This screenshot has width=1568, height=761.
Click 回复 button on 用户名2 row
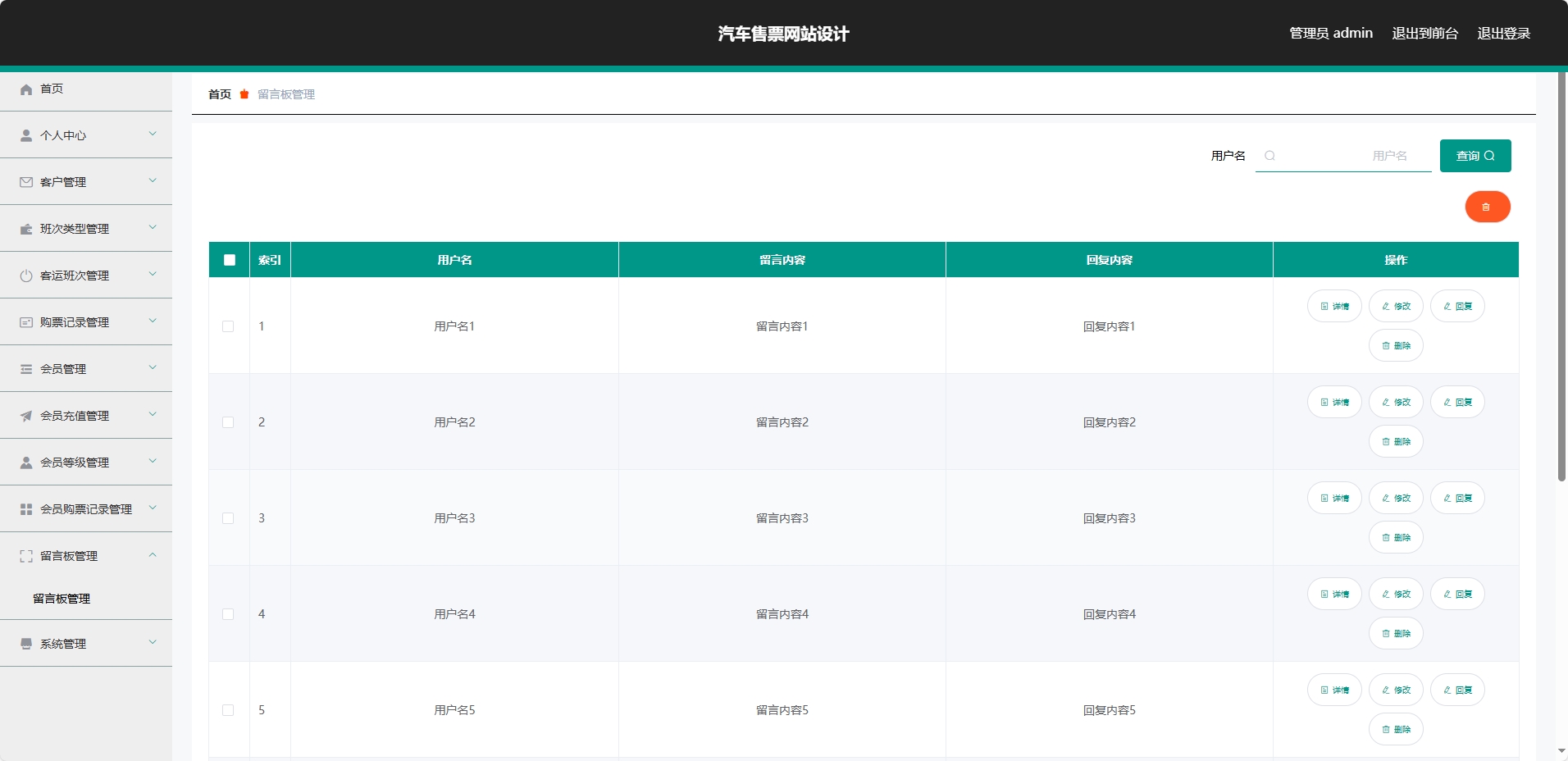pos(1457,402)
